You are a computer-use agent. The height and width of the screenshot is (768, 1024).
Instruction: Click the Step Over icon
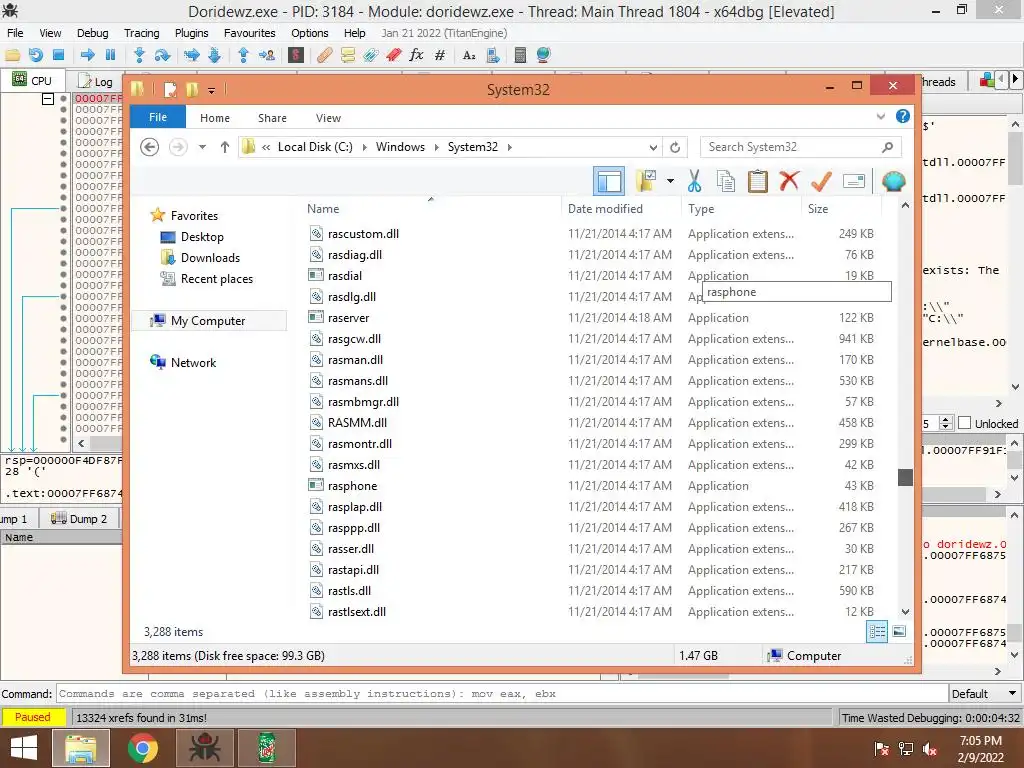tap(162, 55)
